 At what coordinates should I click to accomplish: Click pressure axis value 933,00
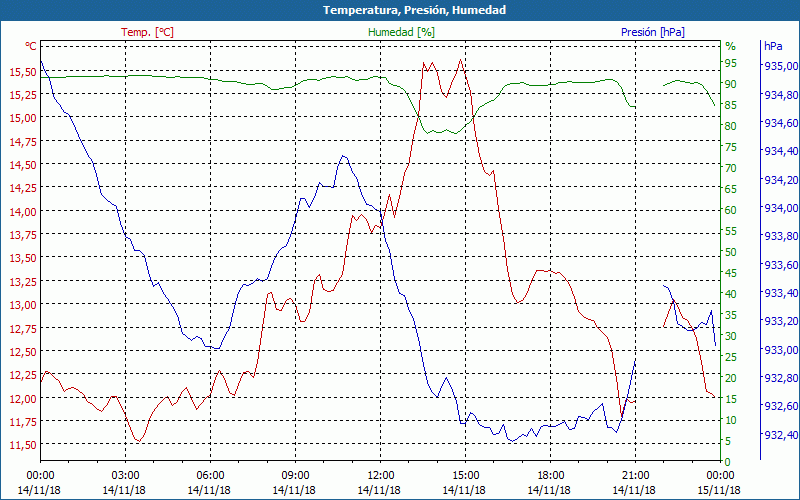coord(780,349)
